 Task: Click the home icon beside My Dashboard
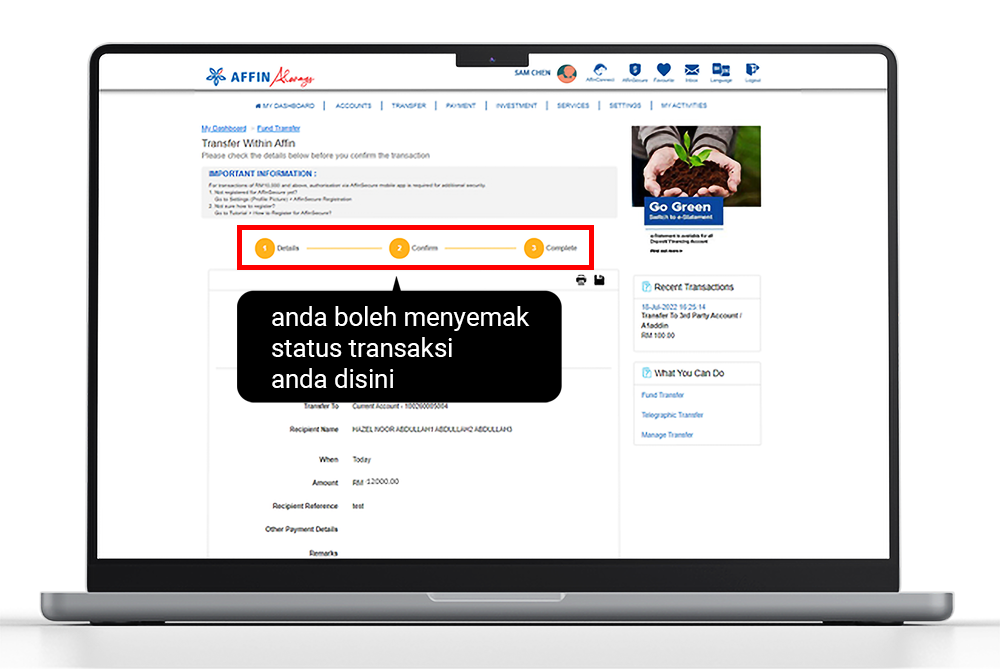point(260,104)
